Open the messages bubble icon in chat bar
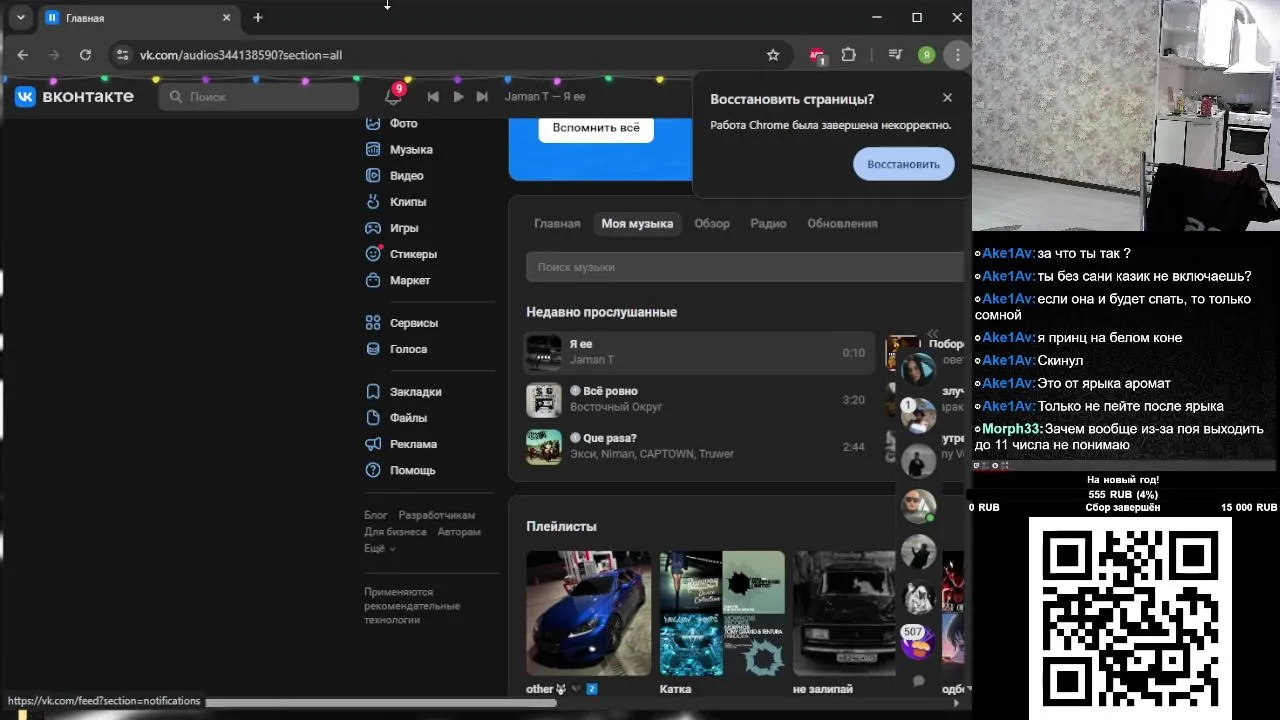 click(918, 681)
